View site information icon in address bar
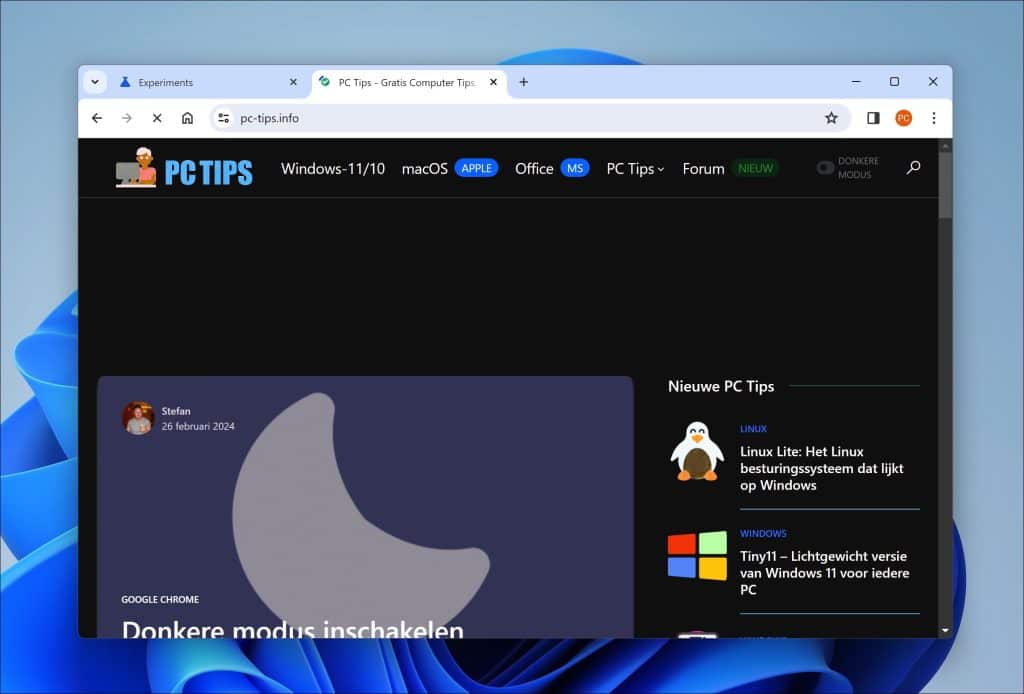Image resolution: width=1024 pixels, height=694 pixels. point(224,118)
